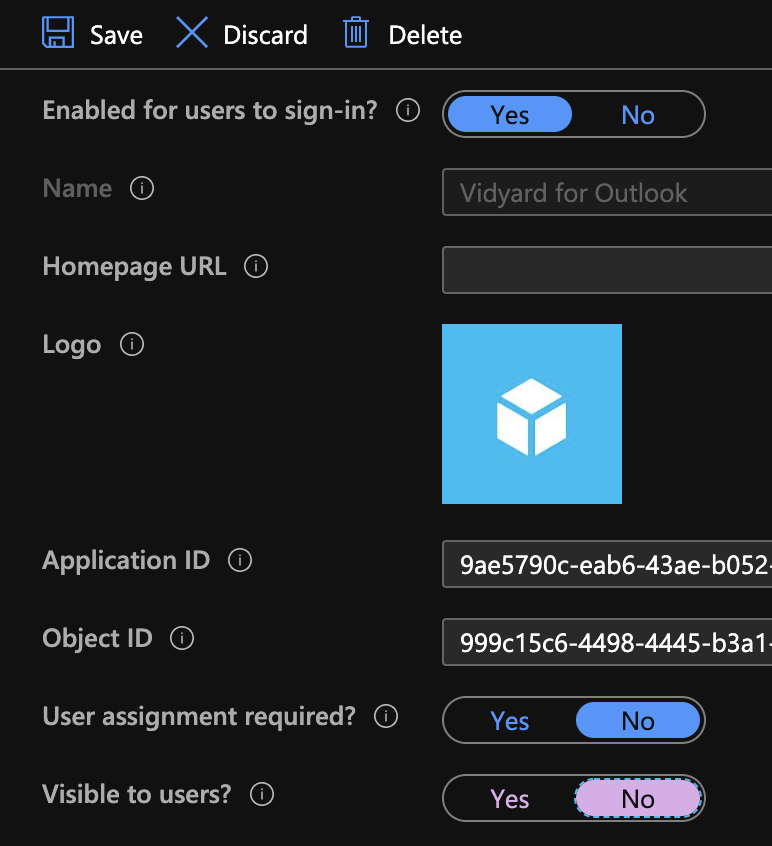Click the info icon beside Homepage URL
This screenshot has height=846, width=772.
click(x=256, y=267)
